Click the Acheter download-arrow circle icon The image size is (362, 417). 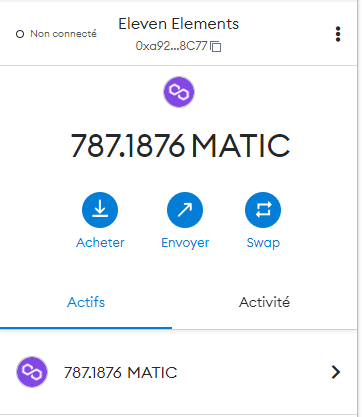pyautogui.click(x=100, y=210)
